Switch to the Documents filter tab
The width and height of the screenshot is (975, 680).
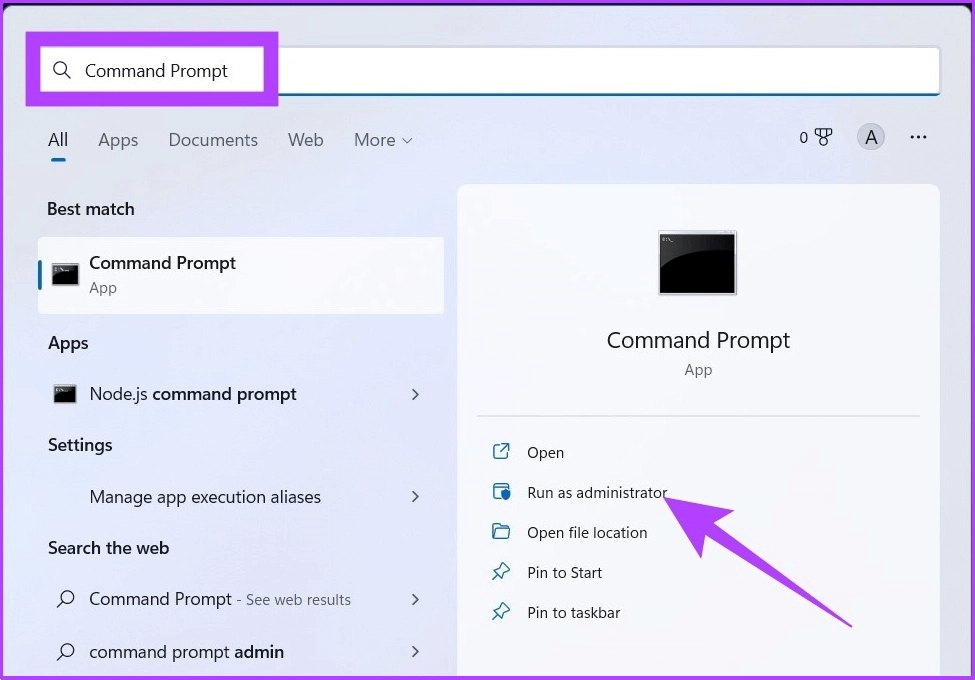[213, 140]
